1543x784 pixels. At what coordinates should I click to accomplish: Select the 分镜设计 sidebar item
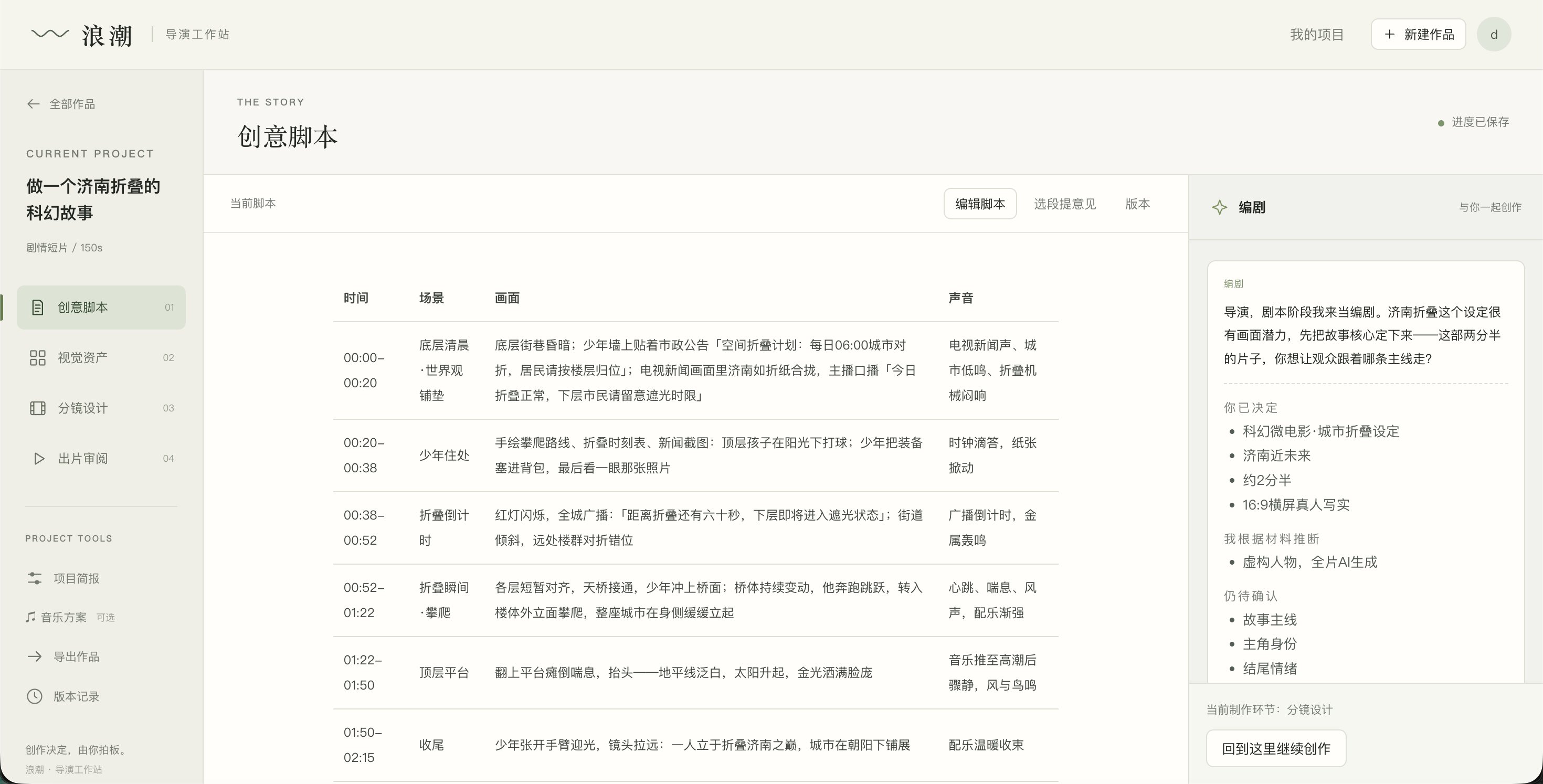pyautogui.click(x=101, y=408)
